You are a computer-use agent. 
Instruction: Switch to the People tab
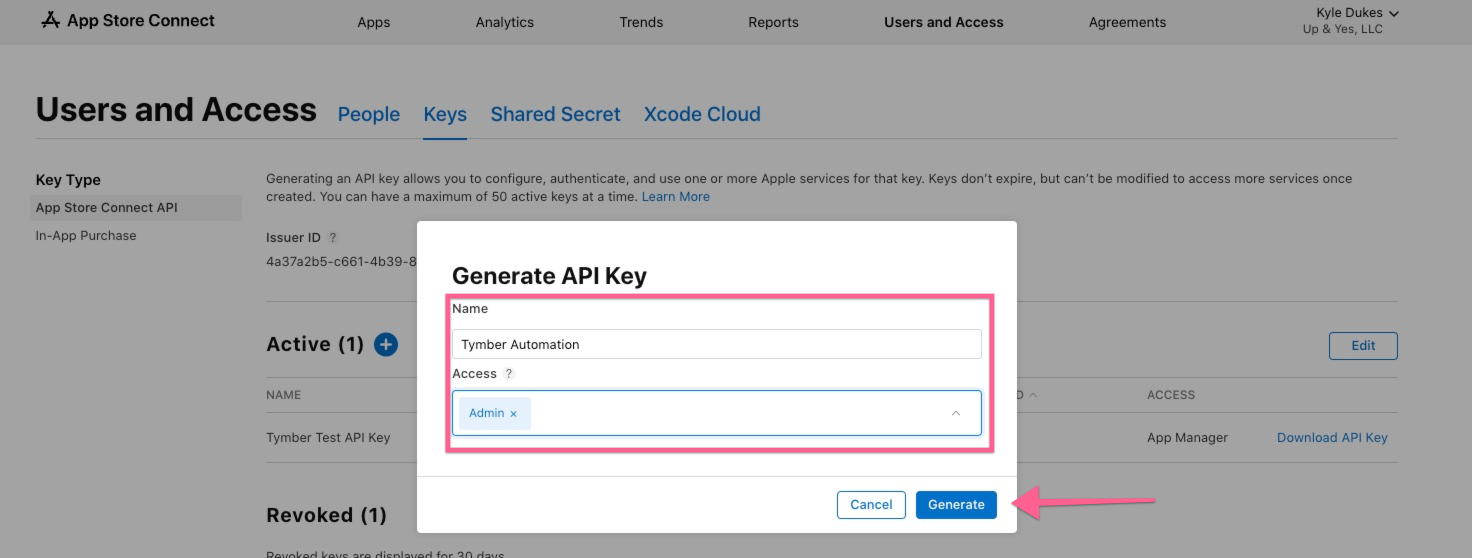369,115
